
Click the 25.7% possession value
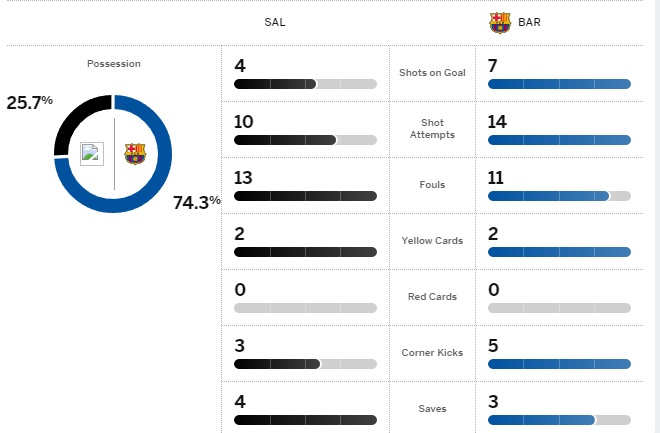[x=29, y=103]
